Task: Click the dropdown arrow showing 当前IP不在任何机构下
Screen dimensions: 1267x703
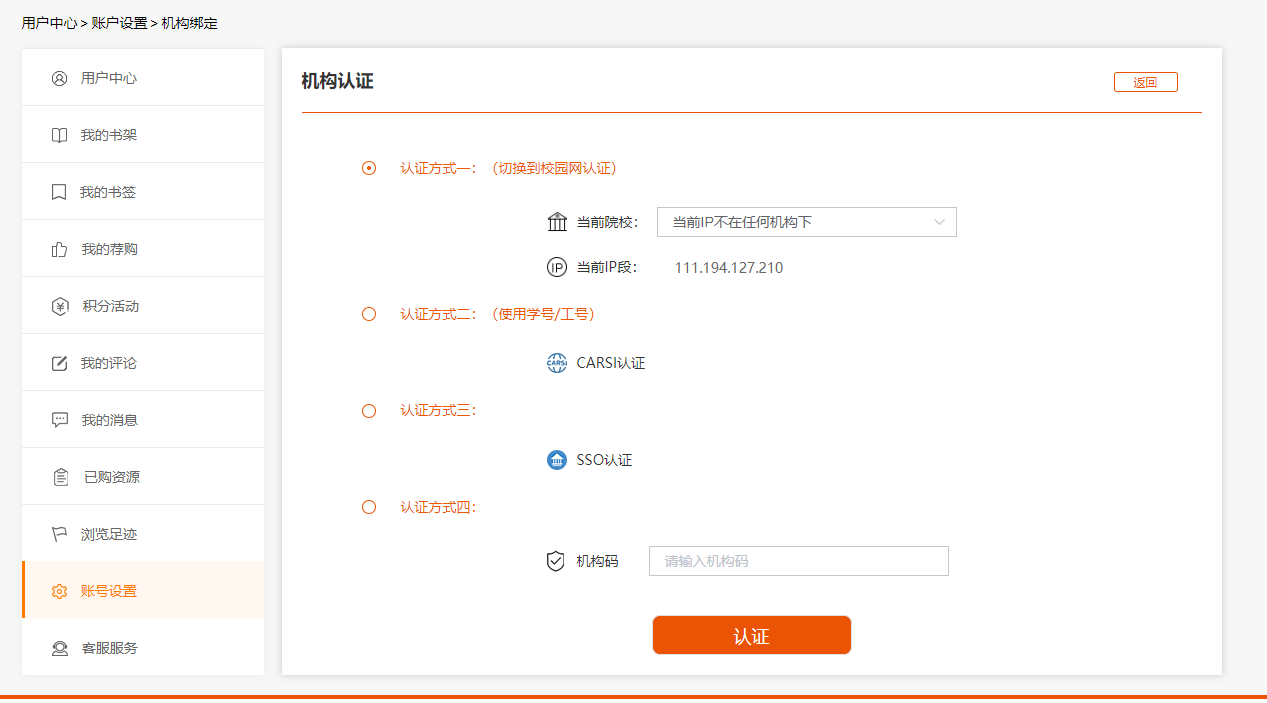Action: [938, 221]
